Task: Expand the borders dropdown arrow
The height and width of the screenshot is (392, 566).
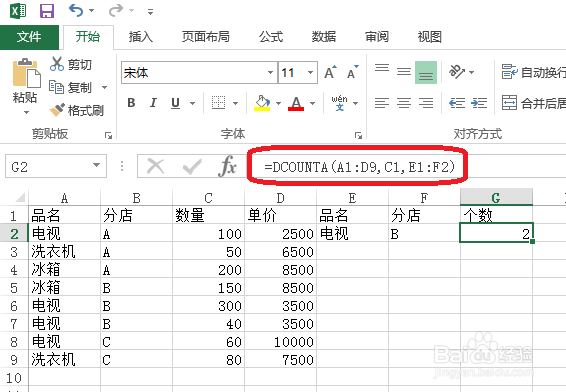Action: pyautogui.click(x=235, y=104)
